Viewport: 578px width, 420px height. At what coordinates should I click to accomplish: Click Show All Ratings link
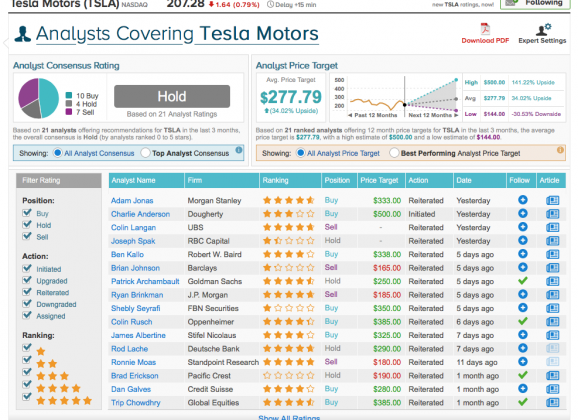point(289,417)
